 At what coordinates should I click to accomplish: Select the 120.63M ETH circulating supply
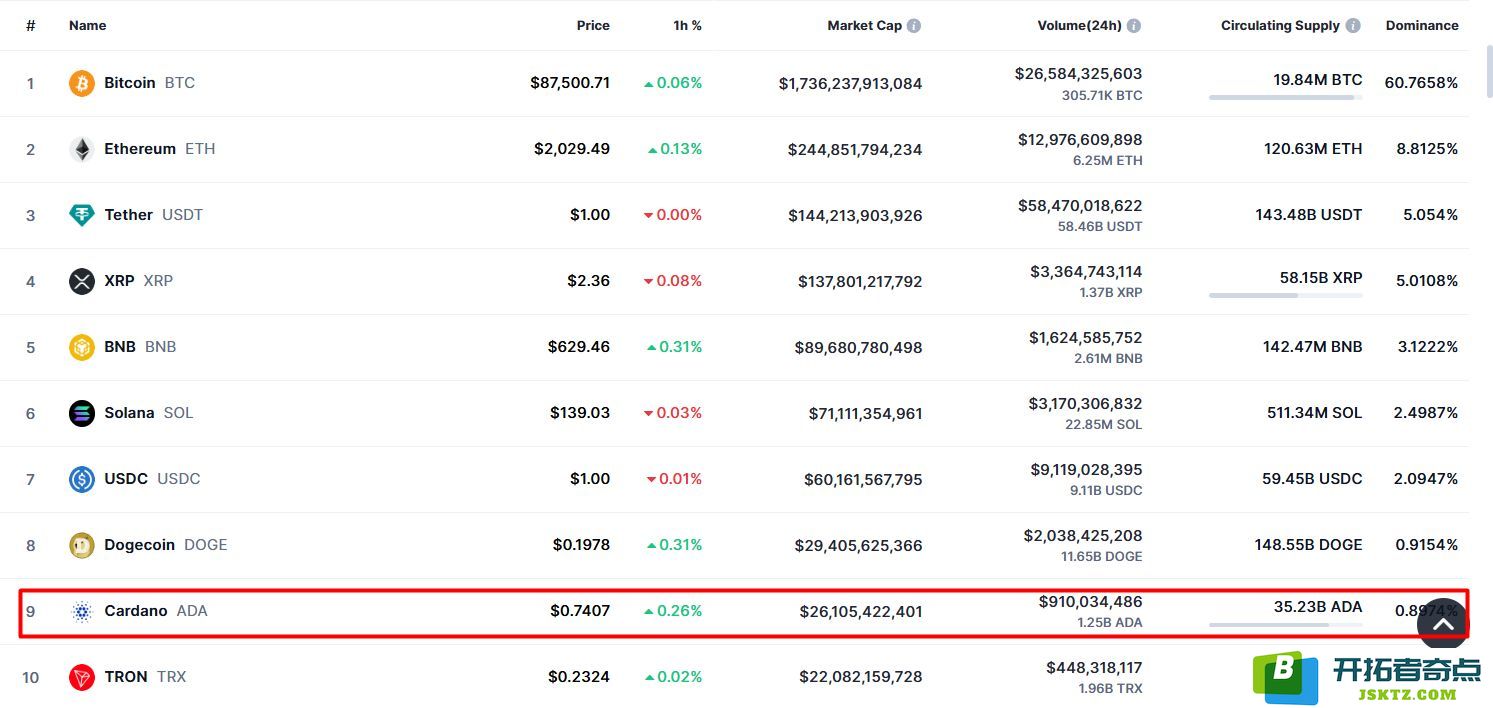coord(1313,149)
